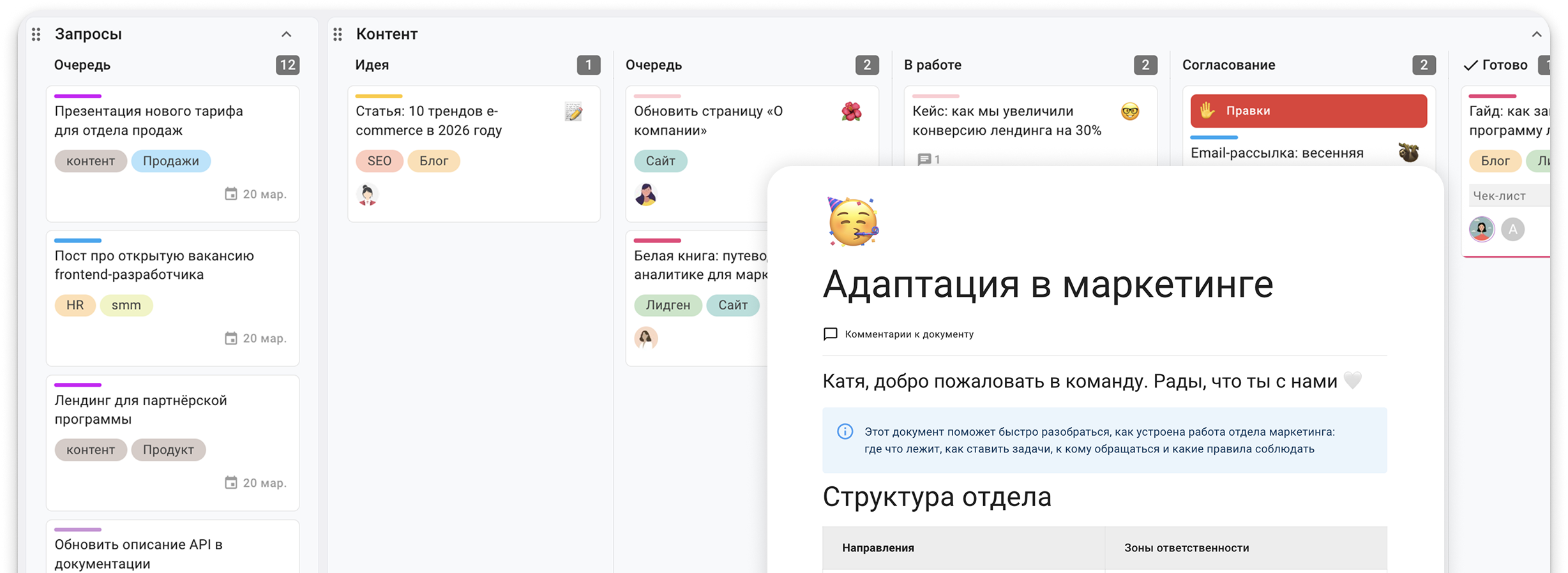
Task: Click the nerd face emoji on Кейс card
Action: pyautogui.click(x=1130, y=112)
